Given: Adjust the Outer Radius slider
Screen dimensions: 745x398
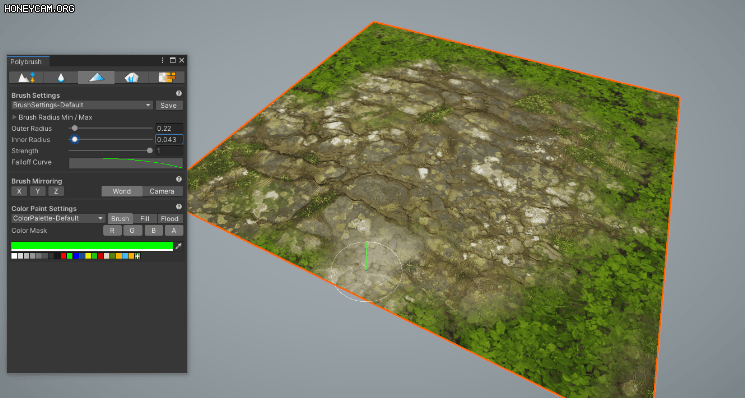Looking at the screenshot, I should pos(111,128).
